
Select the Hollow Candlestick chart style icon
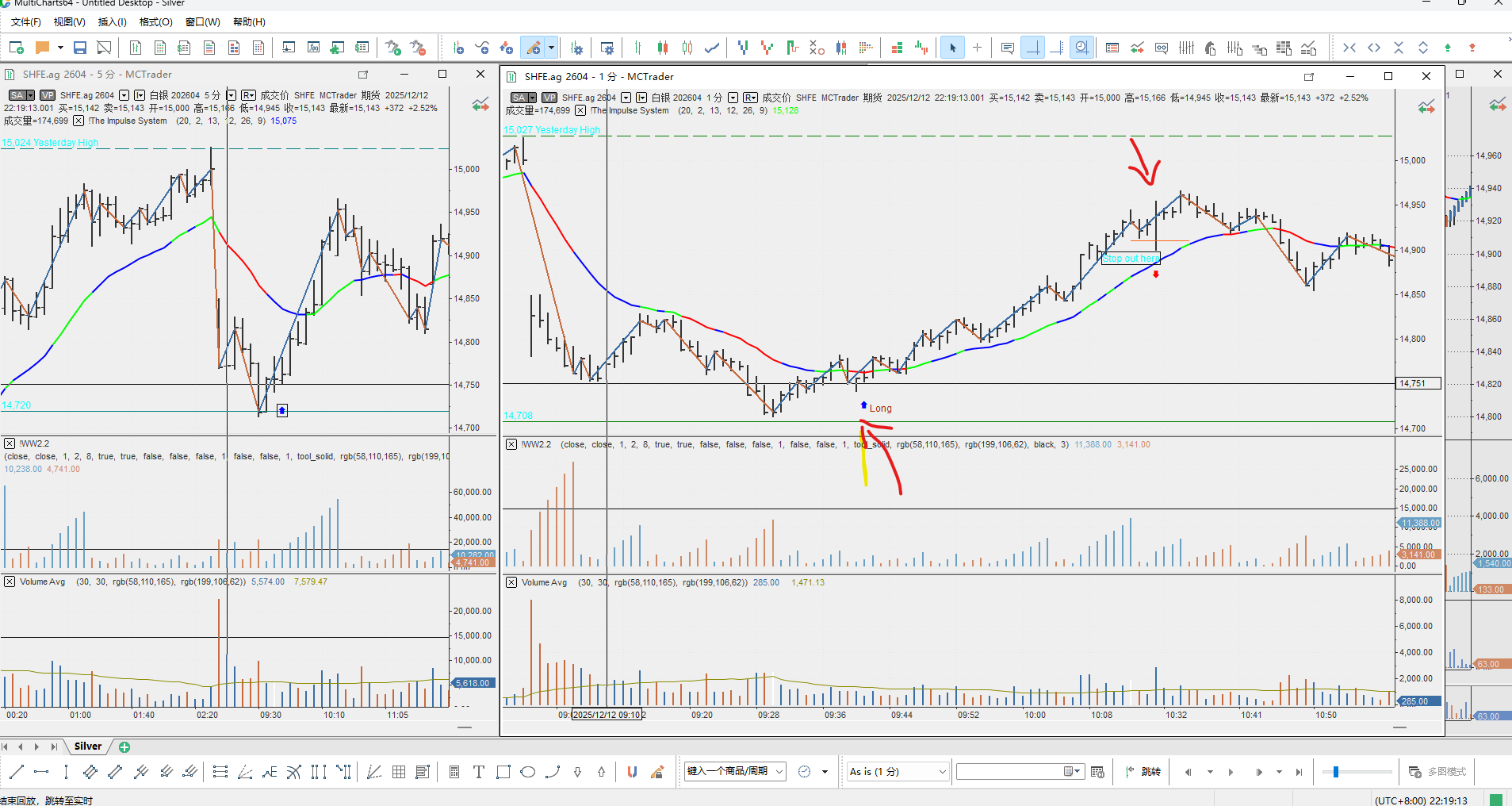click(687, 48)
